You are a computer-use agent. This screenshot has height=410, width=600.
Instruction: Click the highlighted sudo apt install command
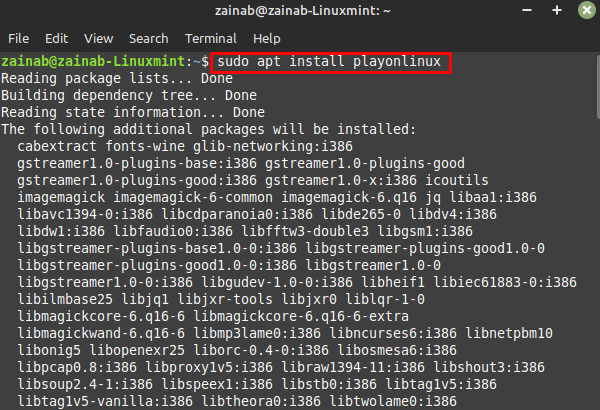[x=329, y=62]
